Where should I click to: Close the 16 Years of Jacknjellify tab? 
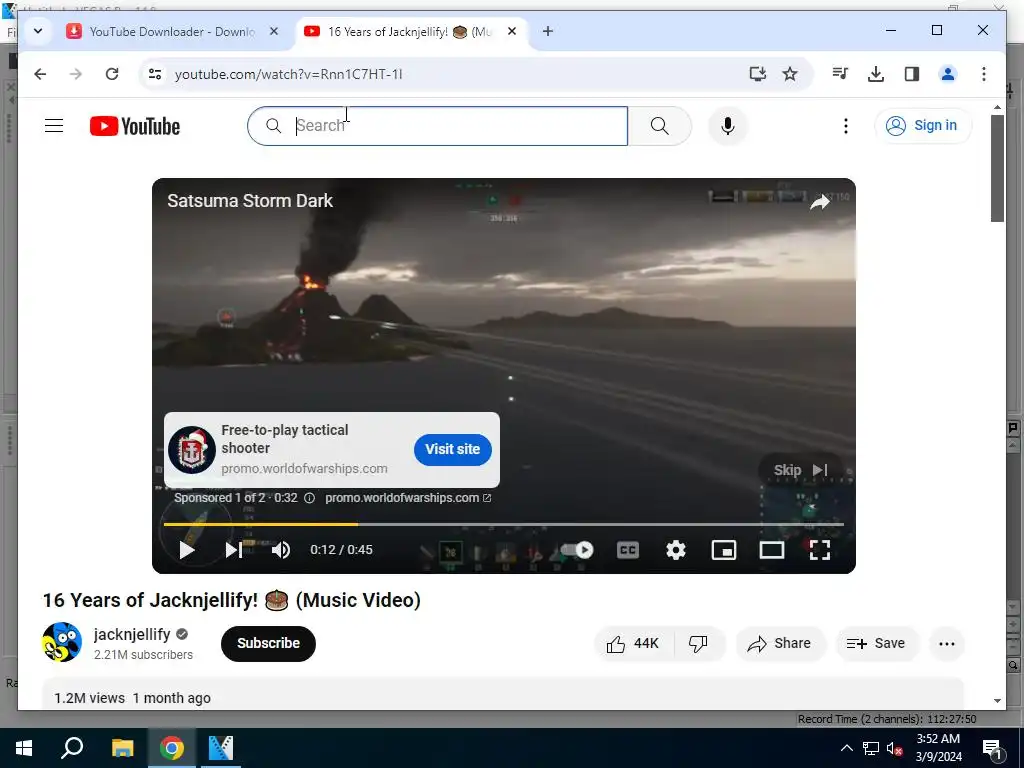pos(512,31)
